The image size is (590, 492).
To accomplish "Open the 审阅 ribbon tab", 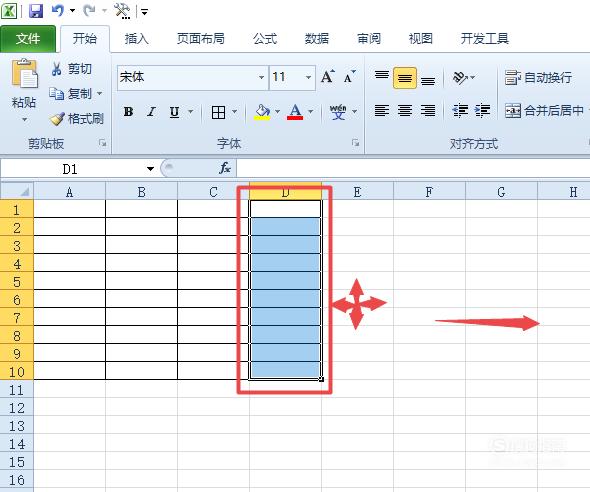I will (369, 38).
